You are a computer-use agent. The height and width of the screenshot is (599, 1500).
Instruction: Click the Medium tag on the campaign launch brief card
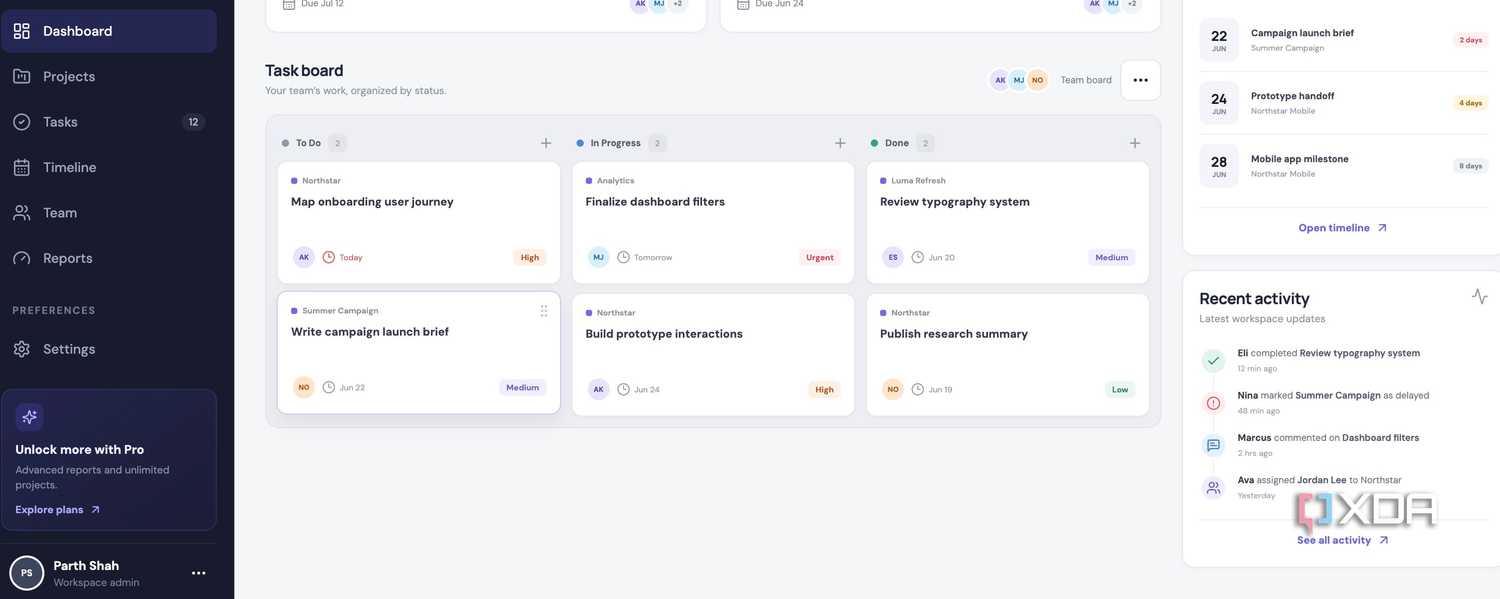[x=523, y=387]
